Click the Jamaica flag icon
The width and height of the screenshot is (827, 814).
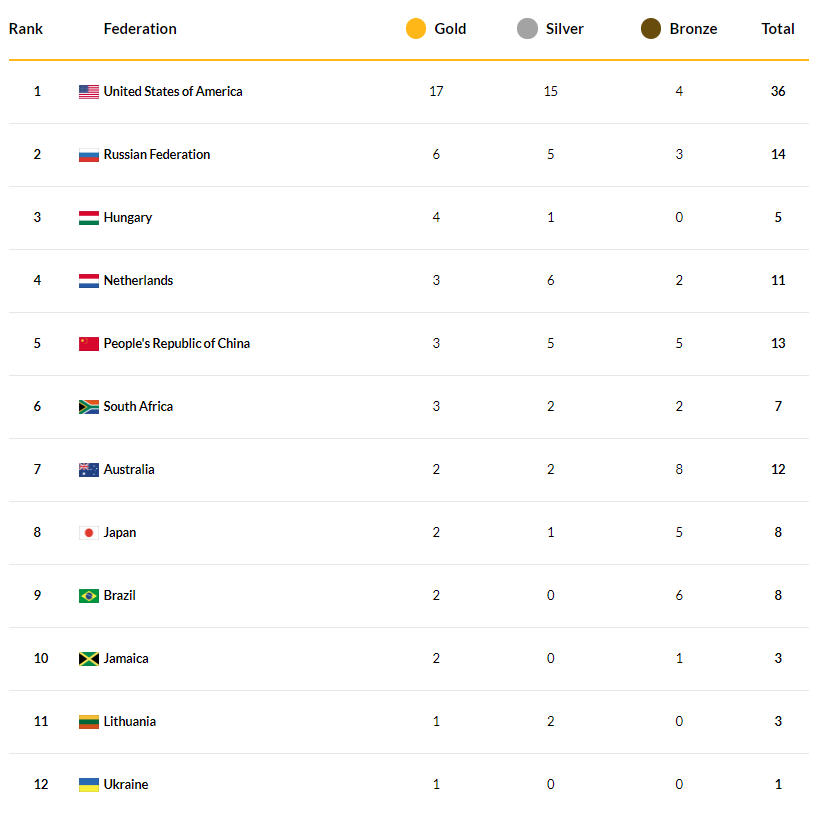tap(89, 659)
